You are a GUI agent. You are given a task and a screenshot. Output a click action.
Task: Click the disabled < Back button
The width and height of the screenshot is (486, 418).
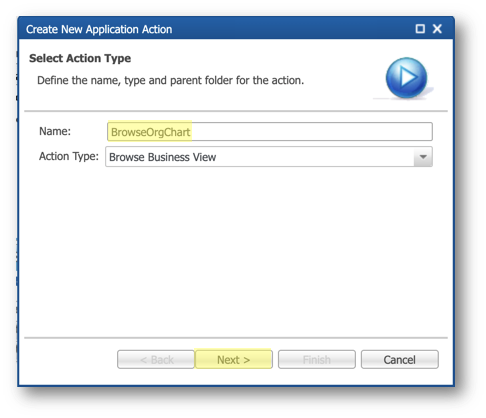pyautogui.click(x=156, y=359)
